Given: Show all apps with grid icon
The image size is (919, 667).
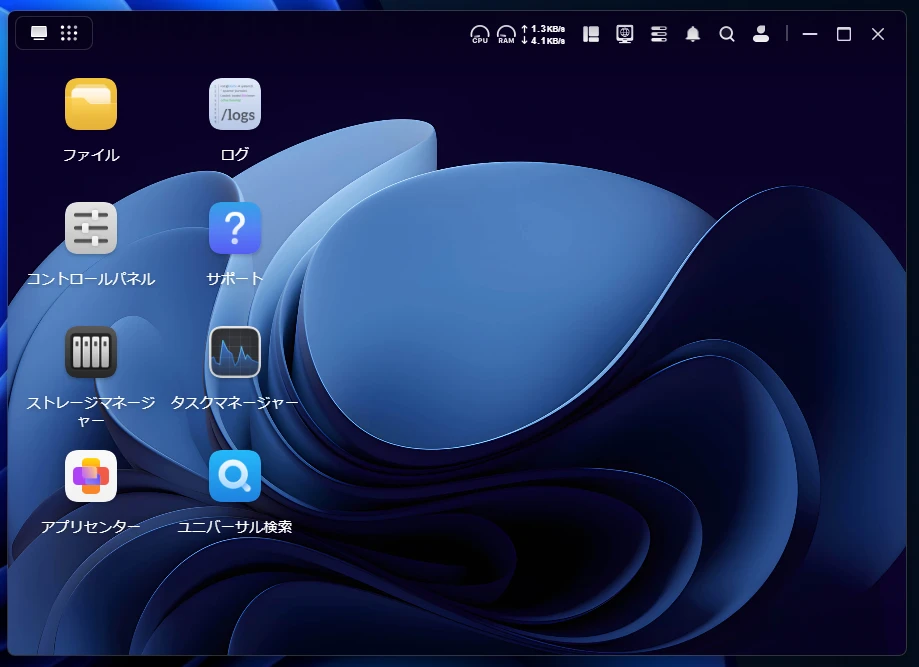Looking at the screenshot, I should 69,33.
